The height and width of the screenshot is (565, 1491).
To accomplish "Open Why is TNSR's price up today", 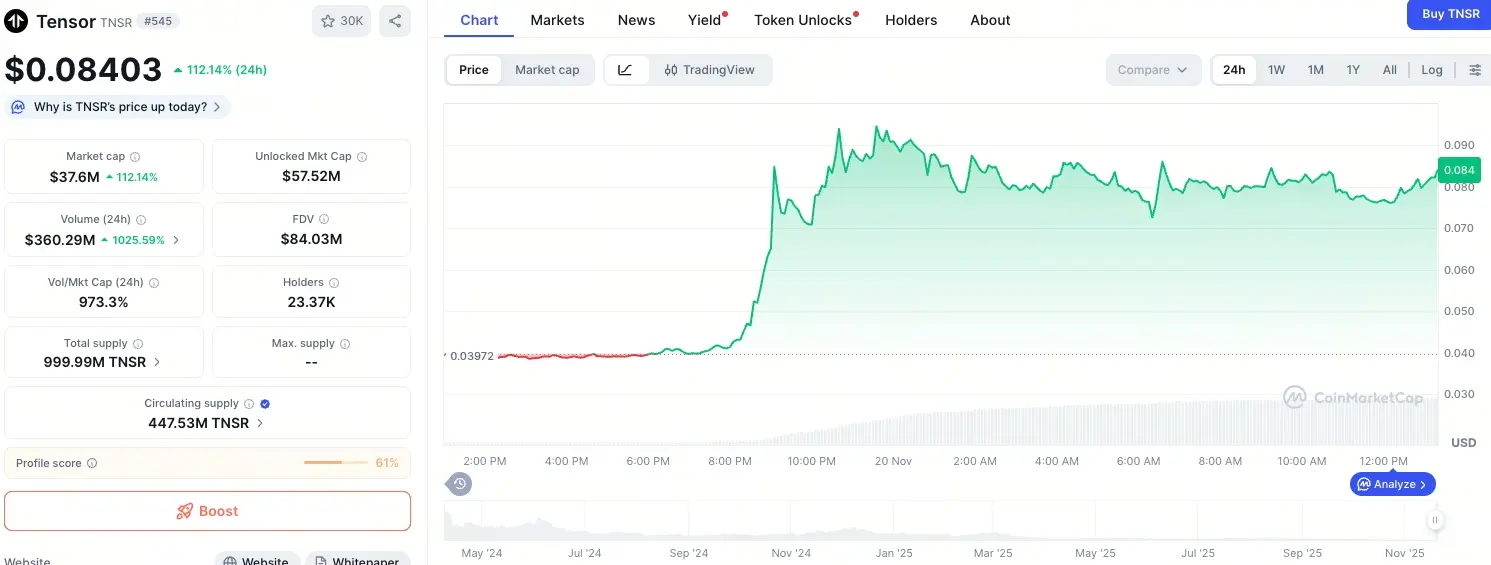I will (119, 107).
